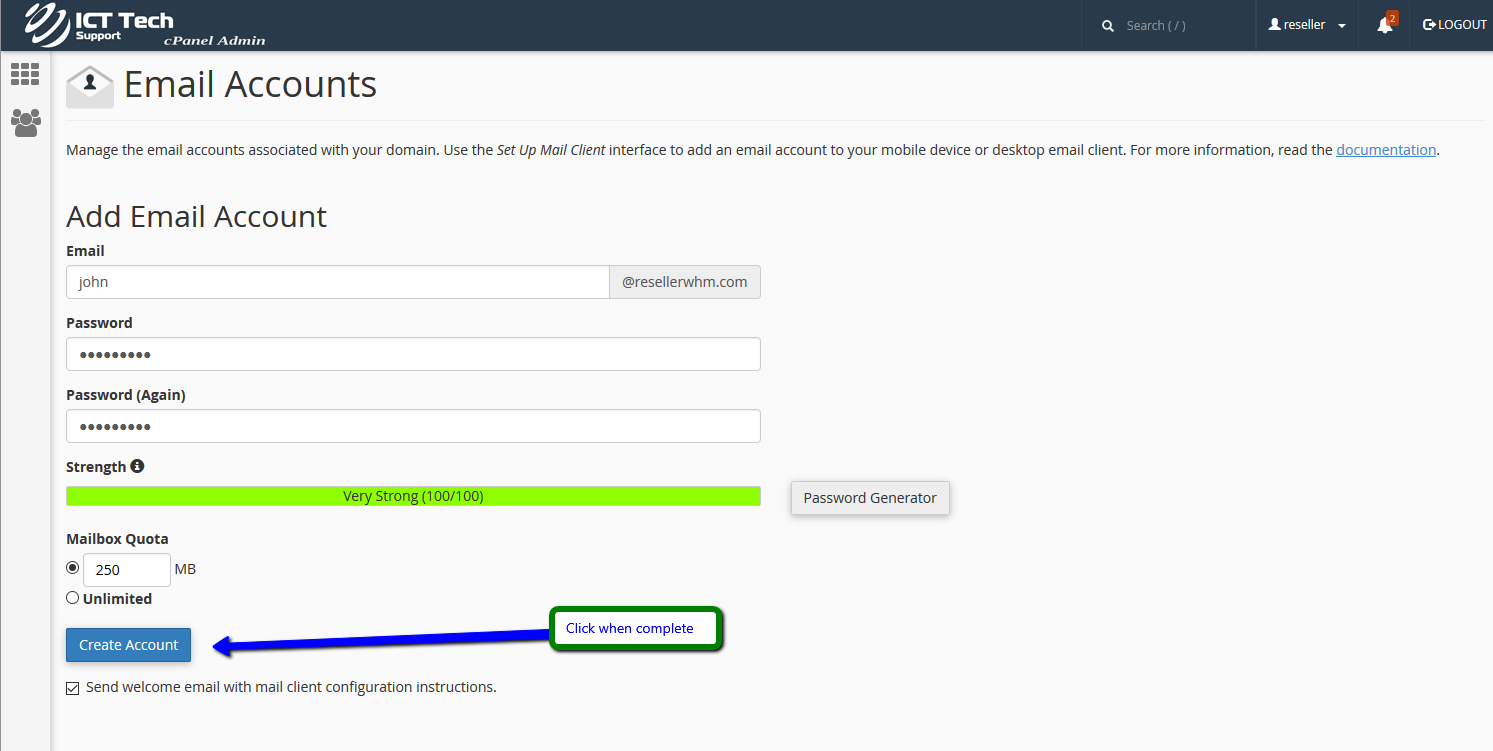
Task: Click the Strength info icon
Action: coord(137,466)
